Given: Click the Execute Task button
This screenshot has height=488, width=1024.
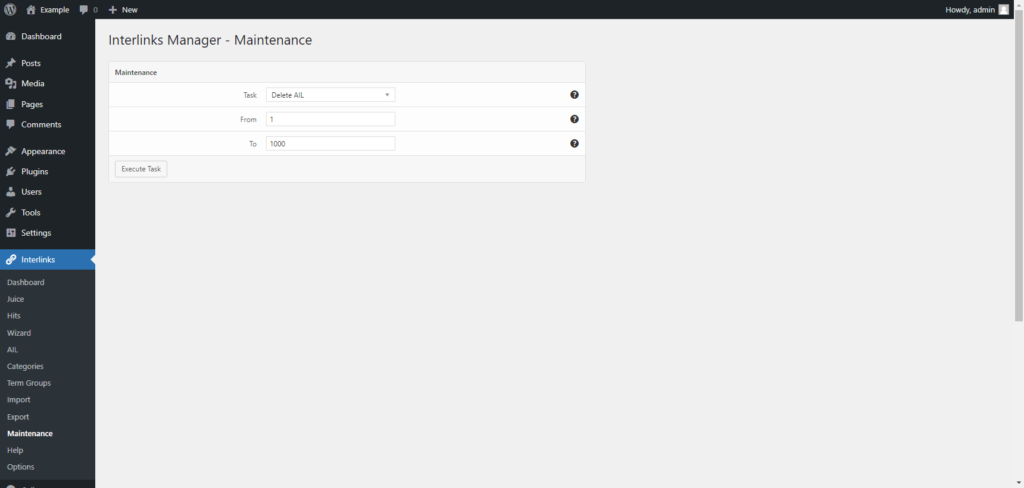Looking at the screenshot, I should 141,169.
